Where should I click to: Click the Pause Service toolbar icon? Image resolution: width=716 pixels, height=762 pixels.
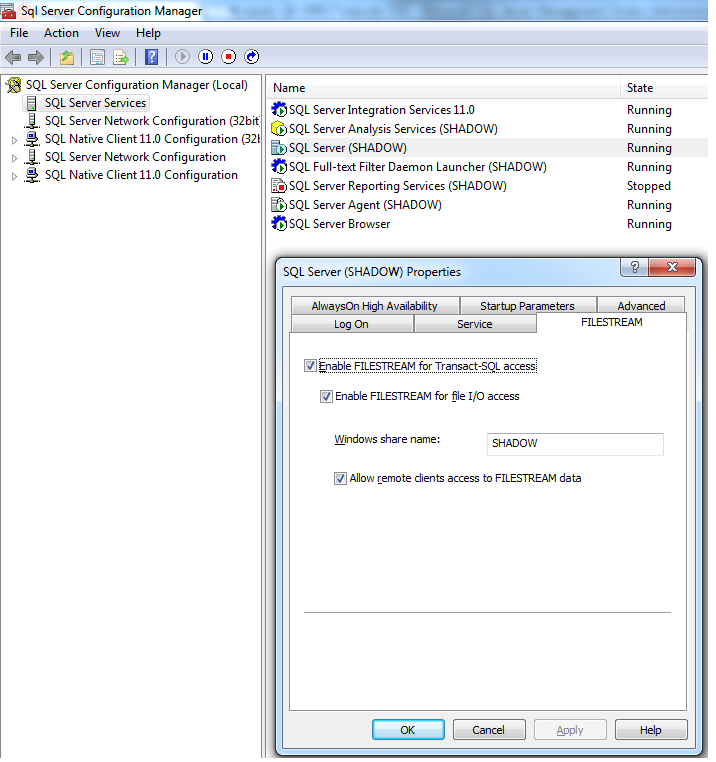point(206,57)
